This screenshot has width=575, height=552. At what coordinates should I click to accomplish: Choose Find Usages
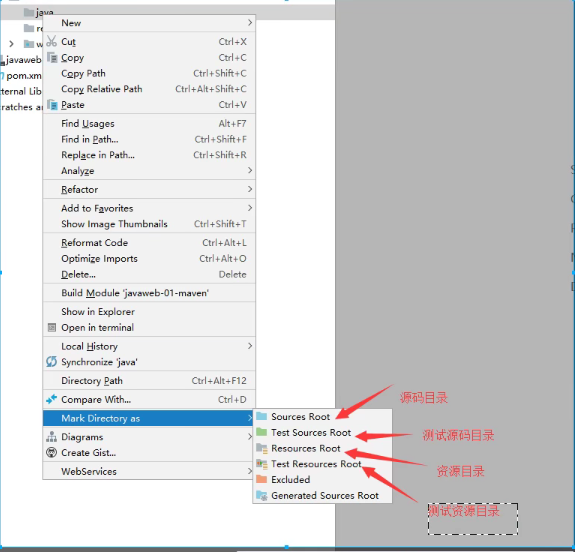tap(149, 124)
